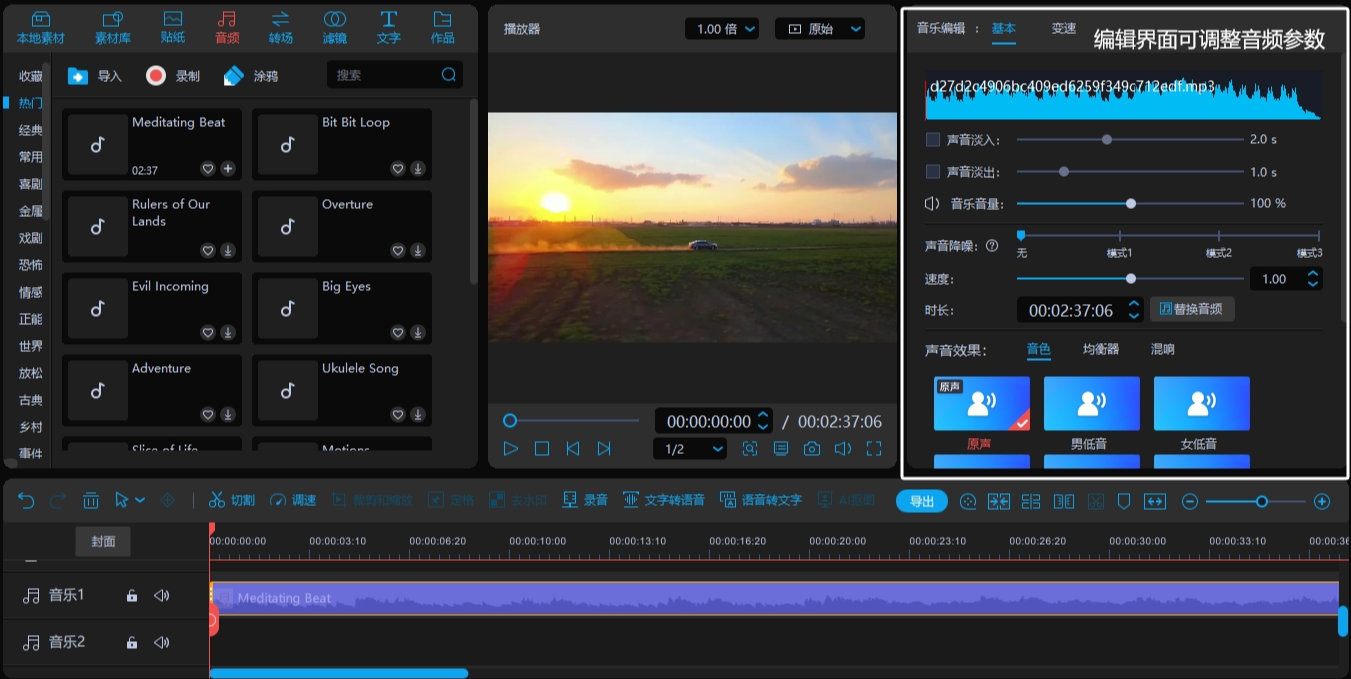Click the 音乐音量 volume slider handle

[x=1131, y=203]
